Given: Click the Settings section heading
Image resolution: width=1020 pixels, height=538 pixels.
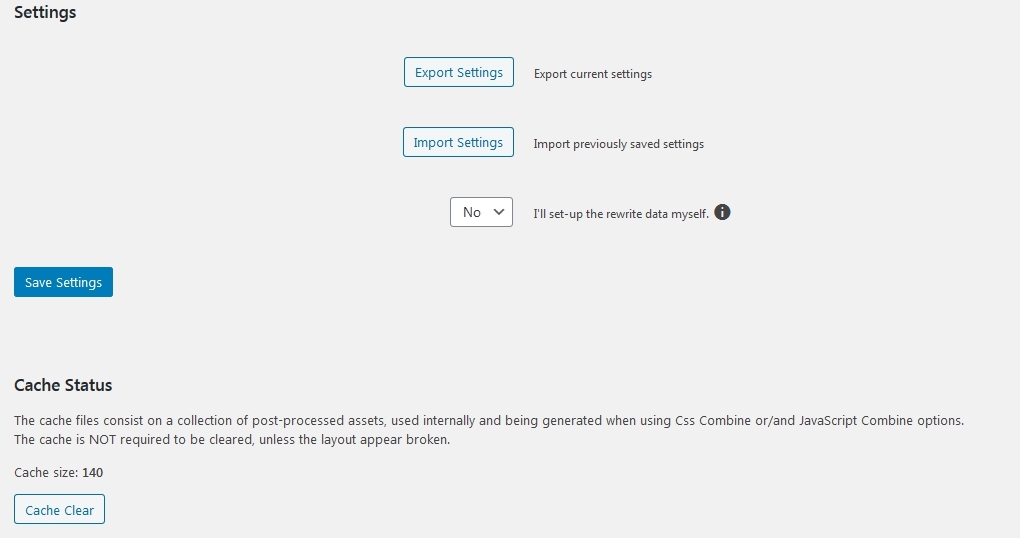Looking at the screenshot, I should point(45,12).
